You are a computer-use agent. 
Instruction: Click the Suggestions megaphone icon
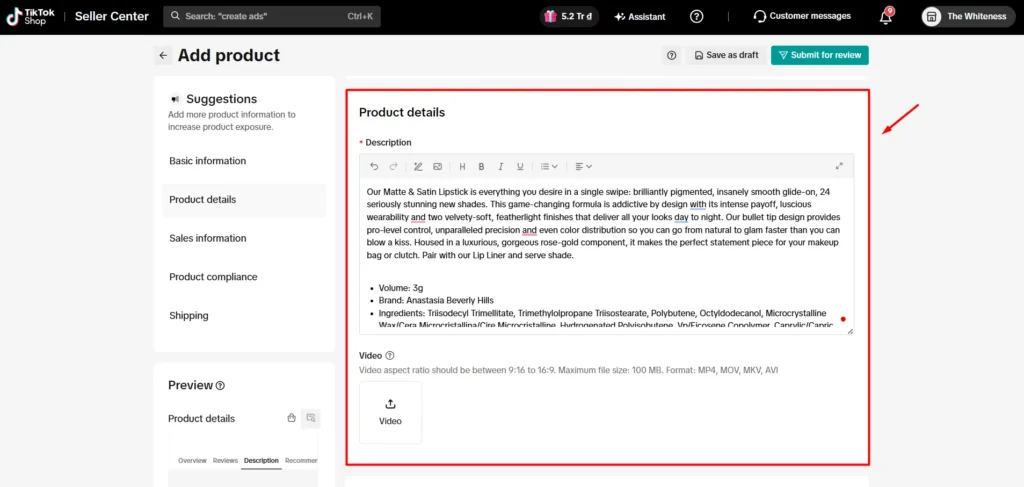174,99
